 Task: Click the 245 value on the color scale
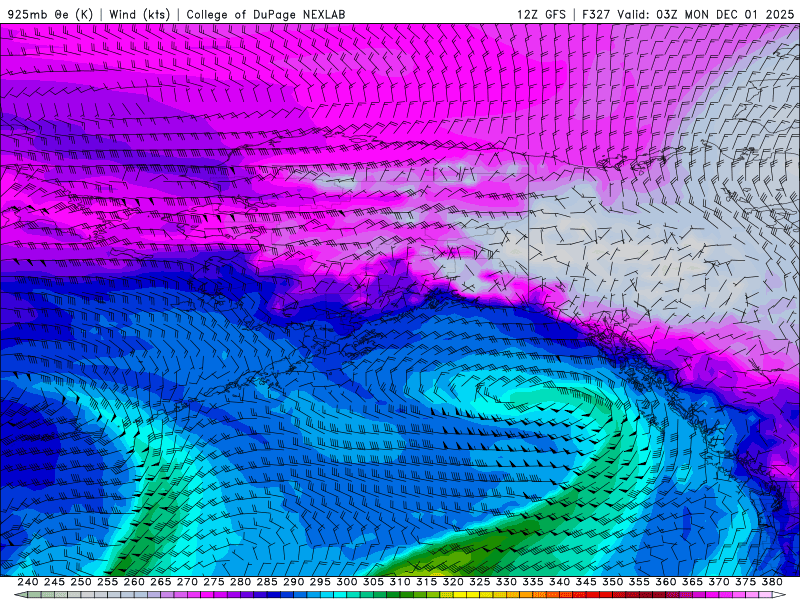click(x=54, y=582)
